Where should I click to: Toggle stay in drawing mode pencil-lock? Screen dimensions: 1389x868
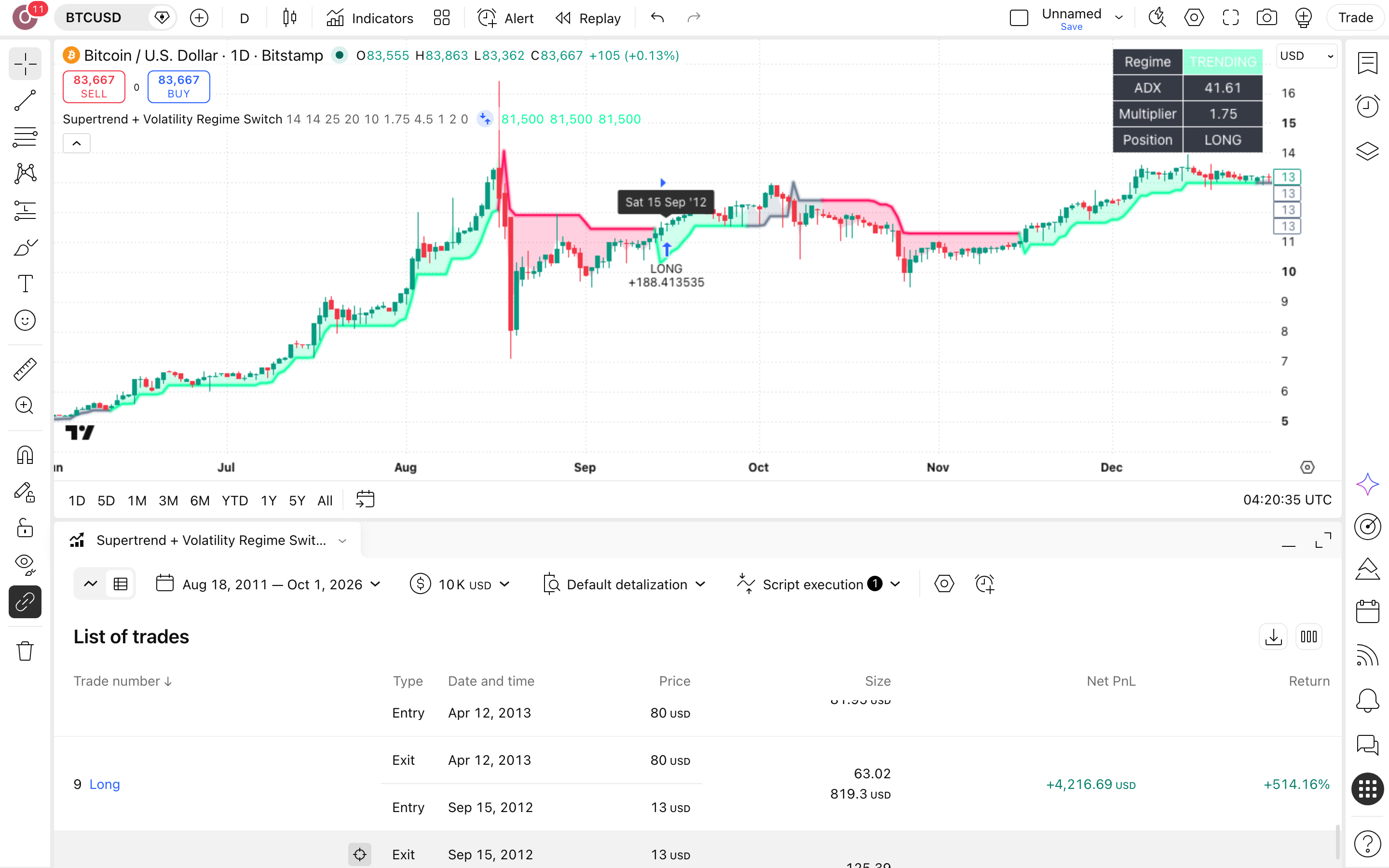tap(25, 492)
